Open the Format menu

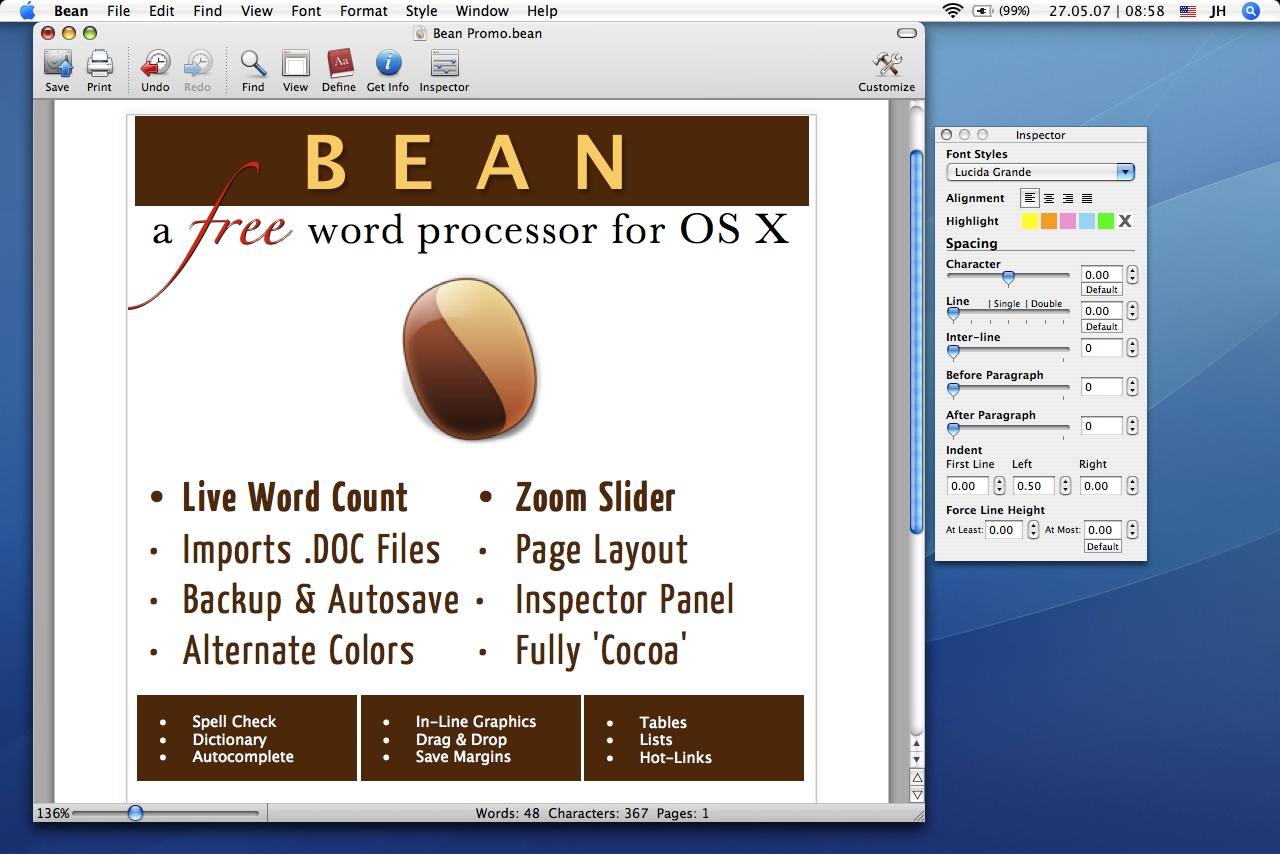[x=363, y=11]
